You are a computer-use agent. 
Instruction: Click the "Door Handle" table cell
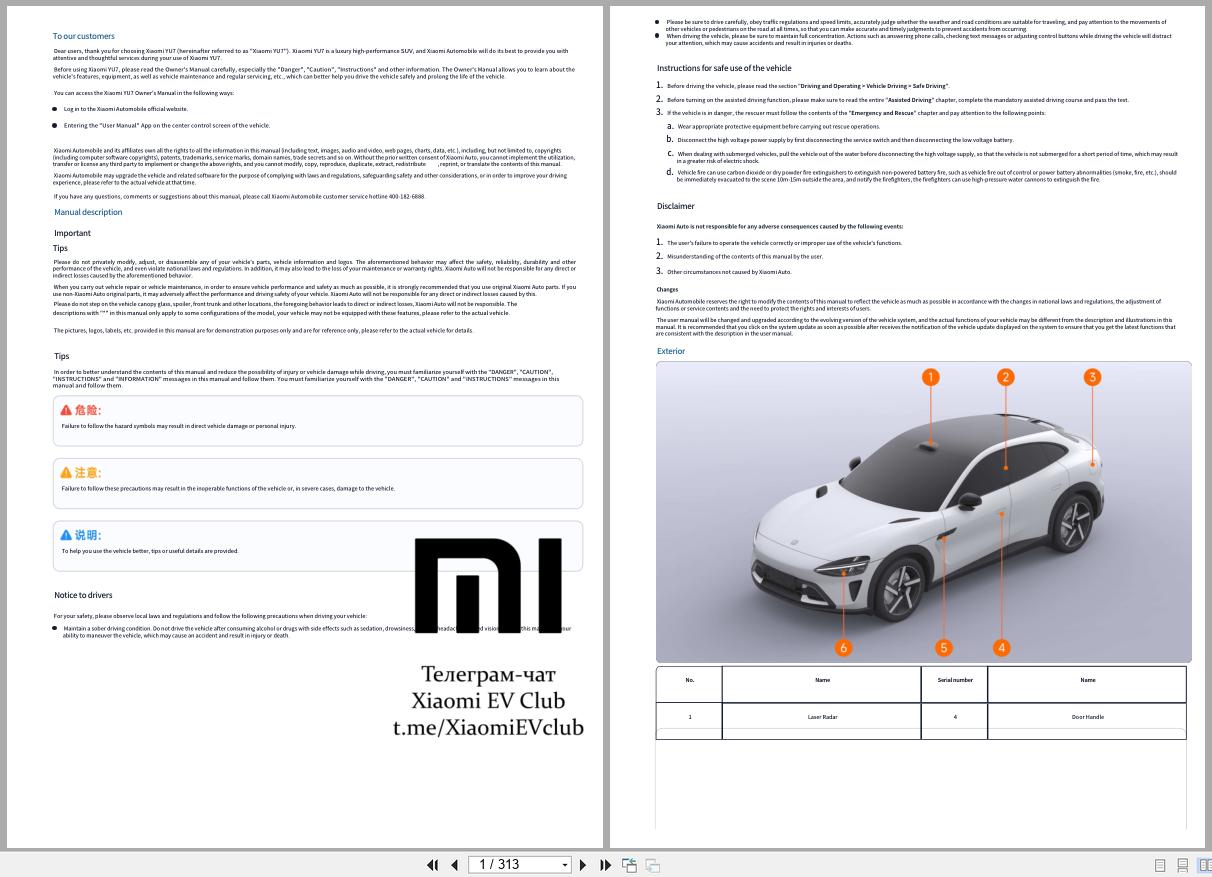pos(1087,717)
